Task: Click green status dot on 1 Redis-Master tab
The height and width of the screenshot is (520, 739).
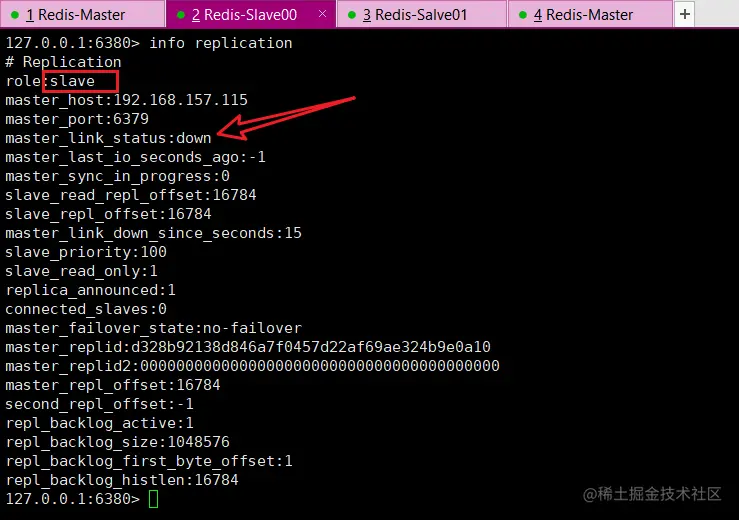Action: coord(15,15)
